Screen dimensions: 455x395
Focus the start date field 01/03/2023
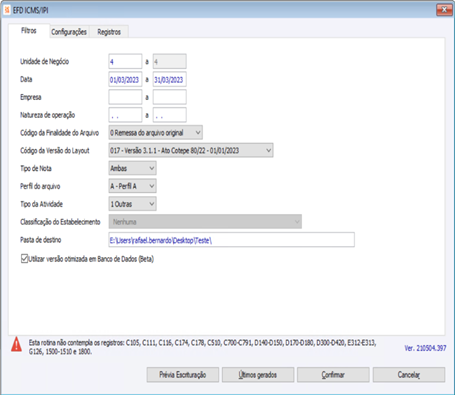click(x=125, y=79)
